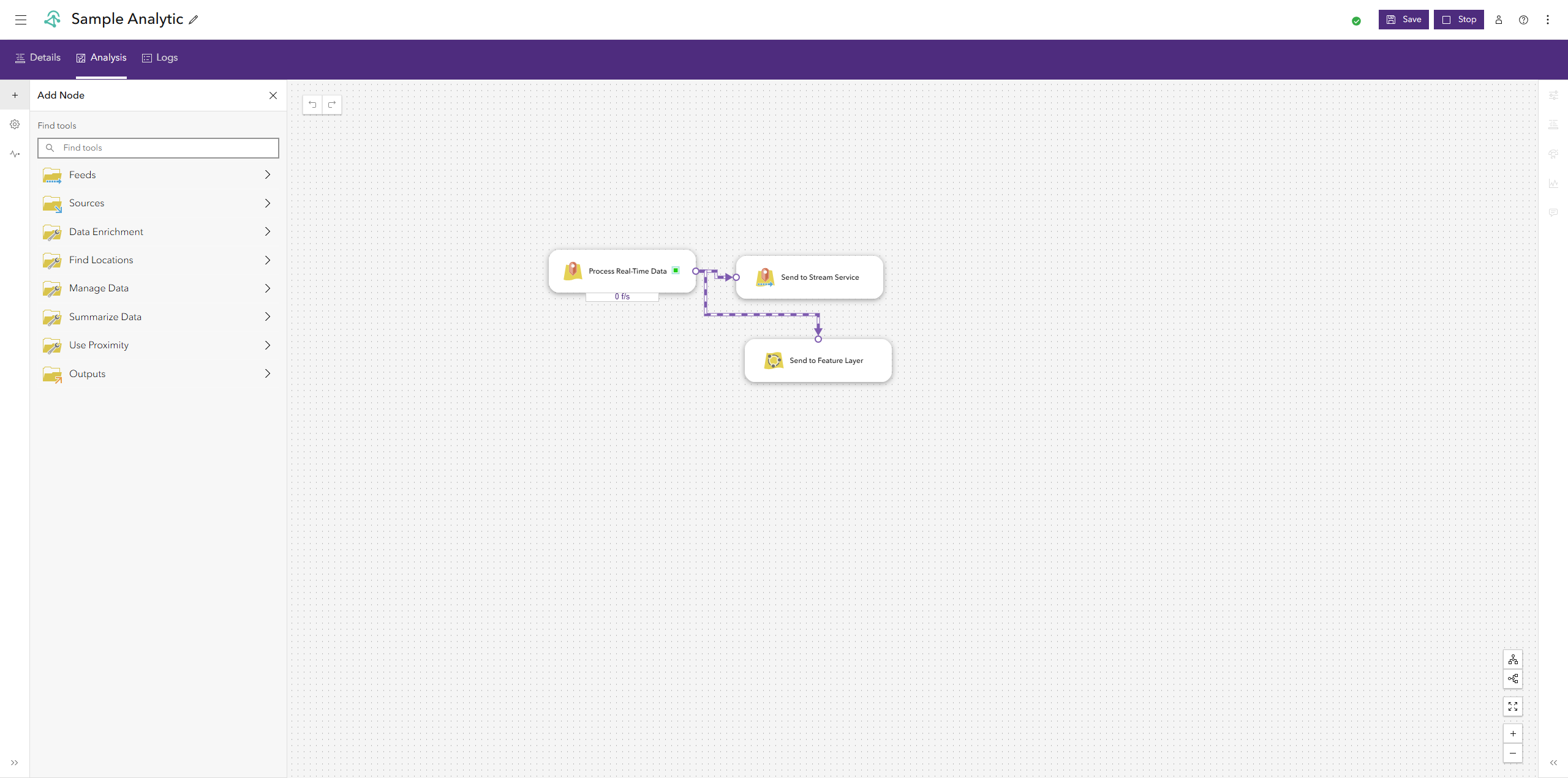Expand the left sidebar with double chevron
This screenshot has height=778, width=1568.
pos(15,763)
